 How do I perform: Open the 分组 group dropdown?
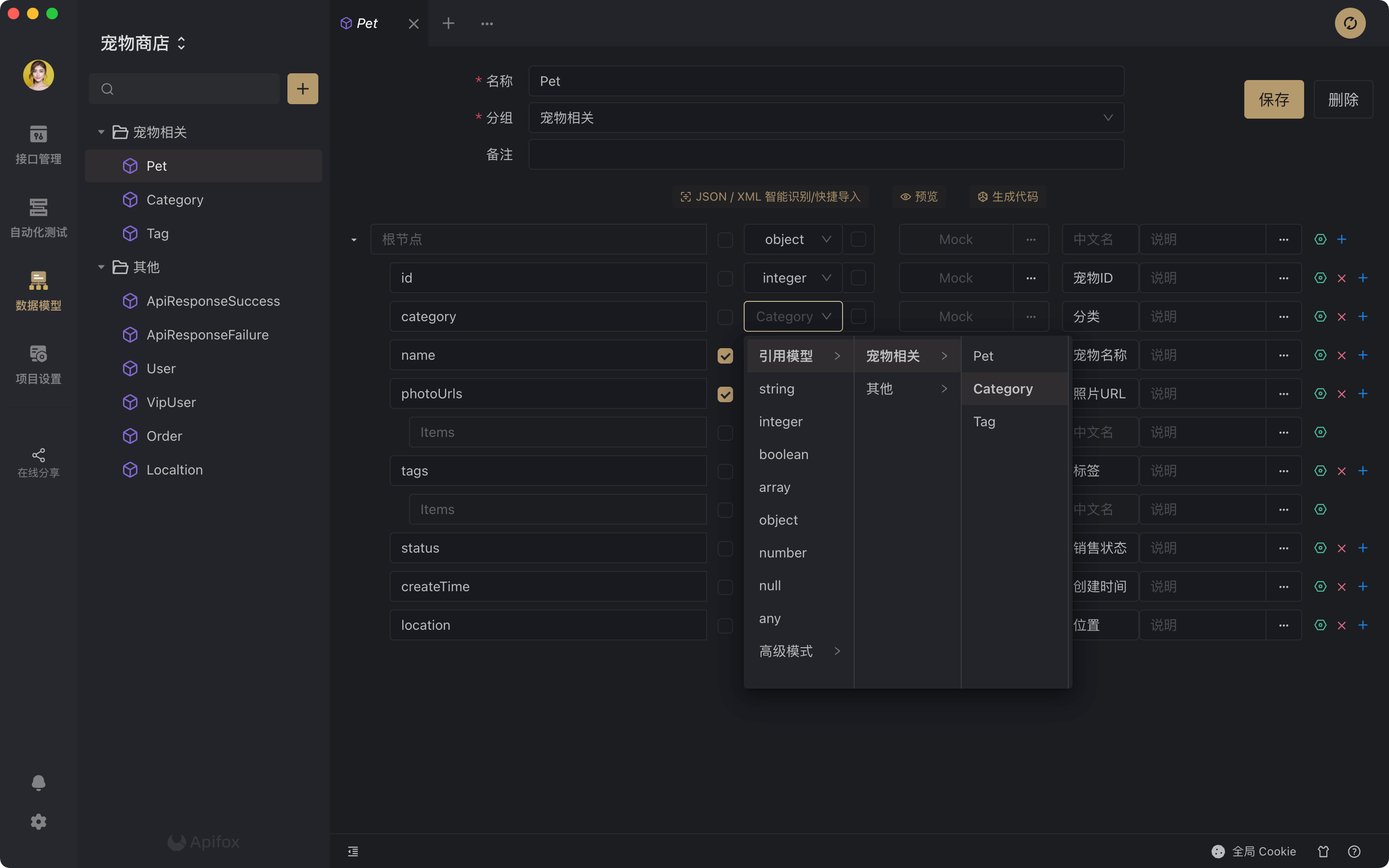(825, 118)
